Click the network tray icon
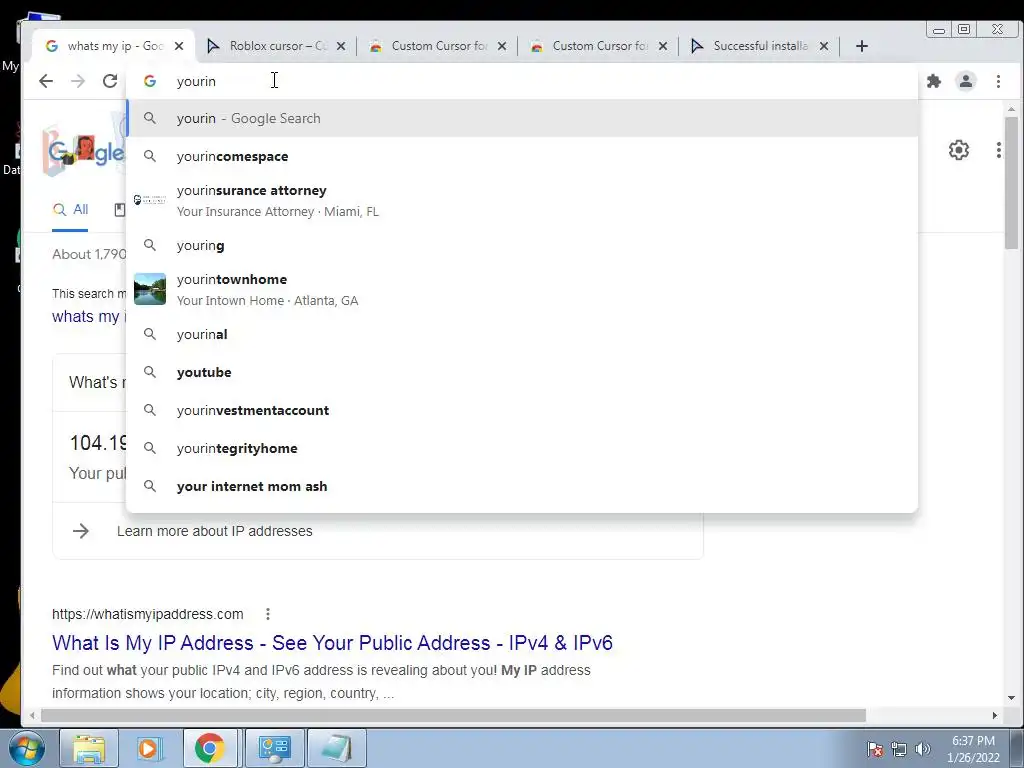Viewport: 1024px width, 768px height. tap(899, 748)
